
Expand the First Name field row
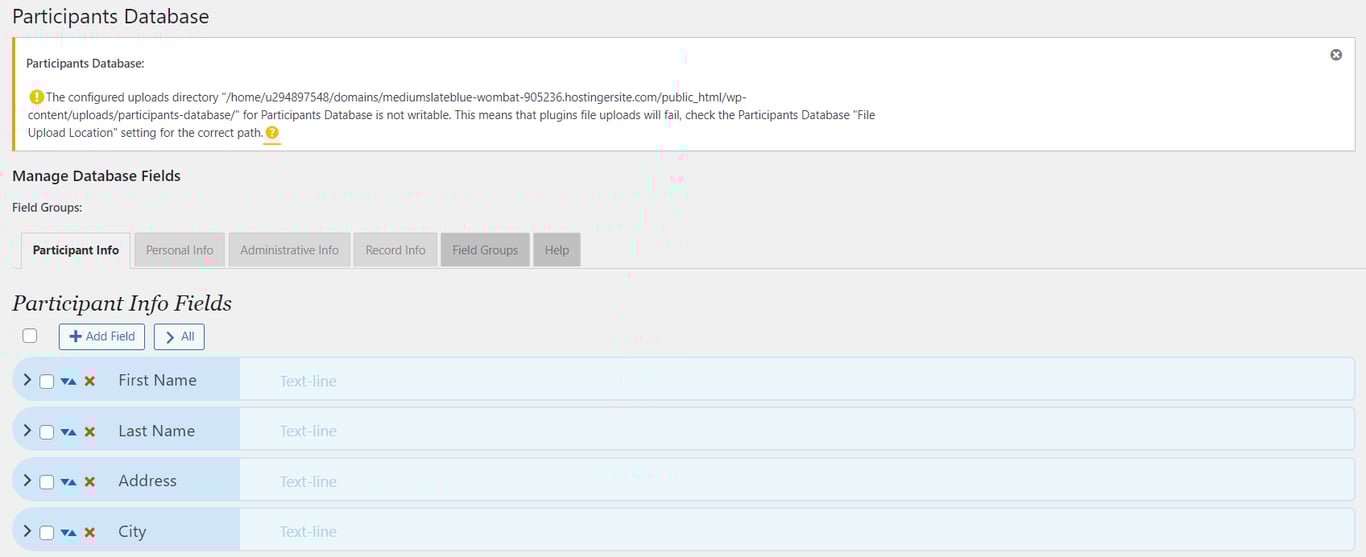(x=27, y=380)
